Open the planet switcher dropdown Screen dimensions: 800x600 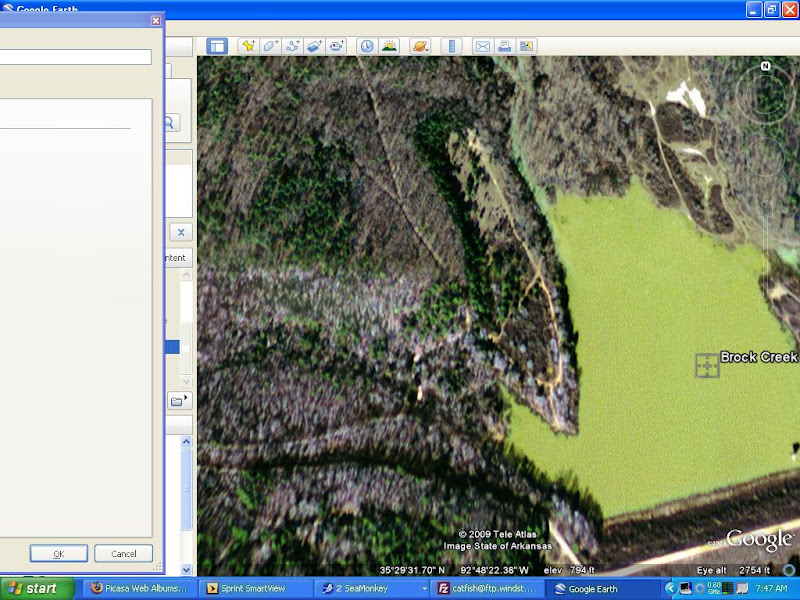tap(420, 46)
